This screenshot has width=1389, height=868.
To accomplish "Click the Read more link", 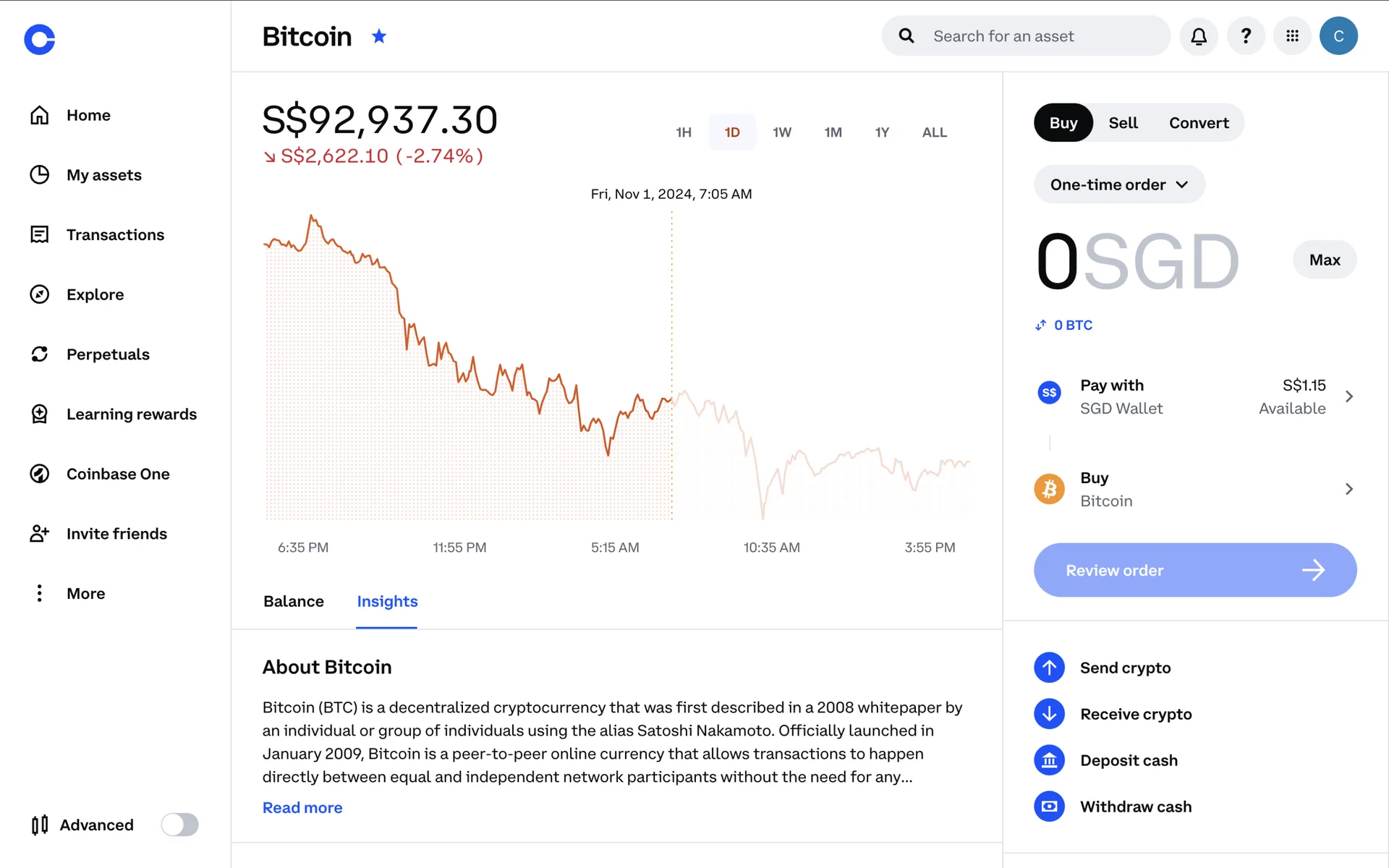I will click(x=302, y=807).
